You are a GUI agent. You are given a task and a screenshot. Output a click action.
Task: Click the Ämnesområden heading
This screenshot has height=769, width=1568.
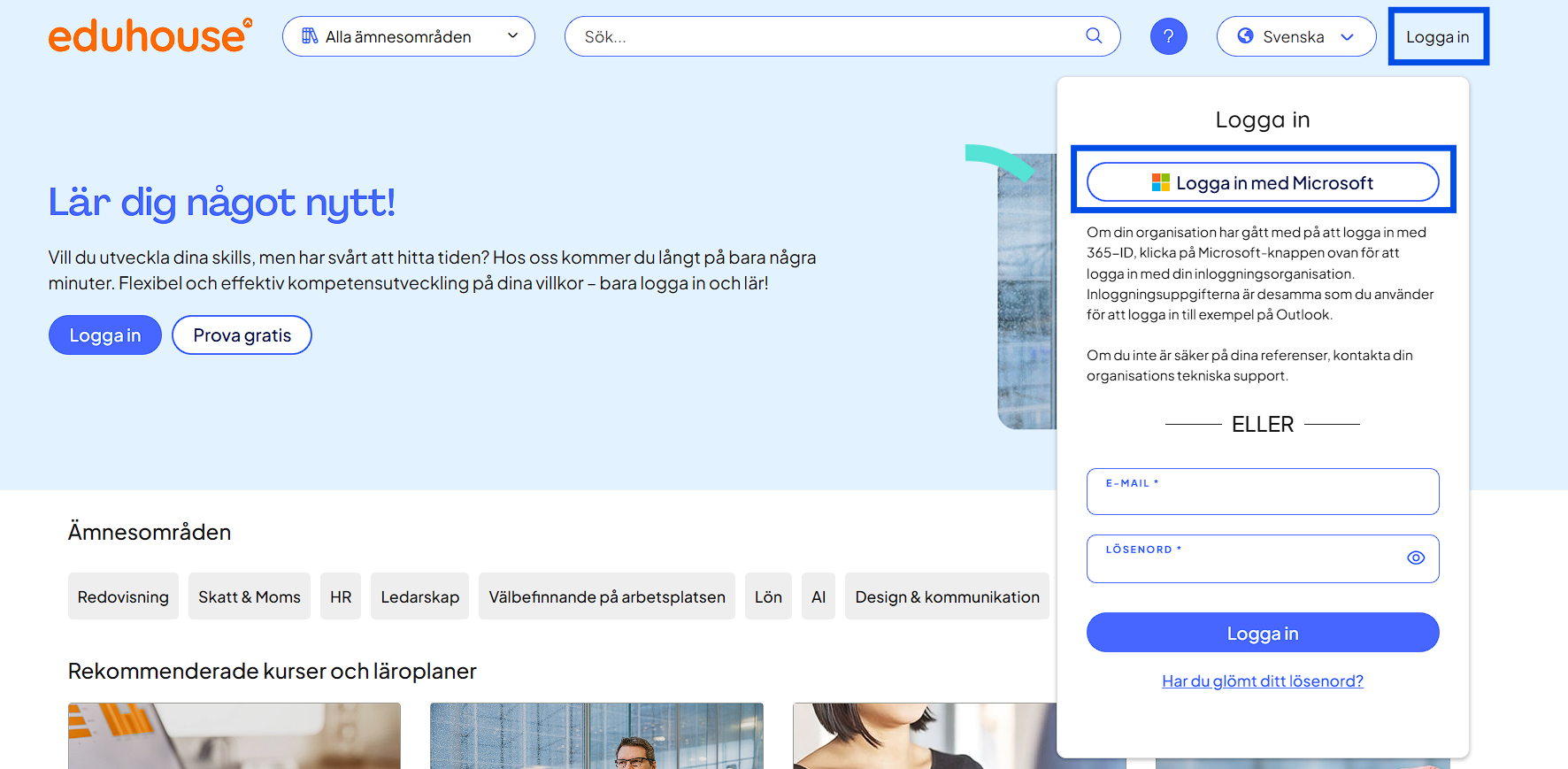coord(150,532)
